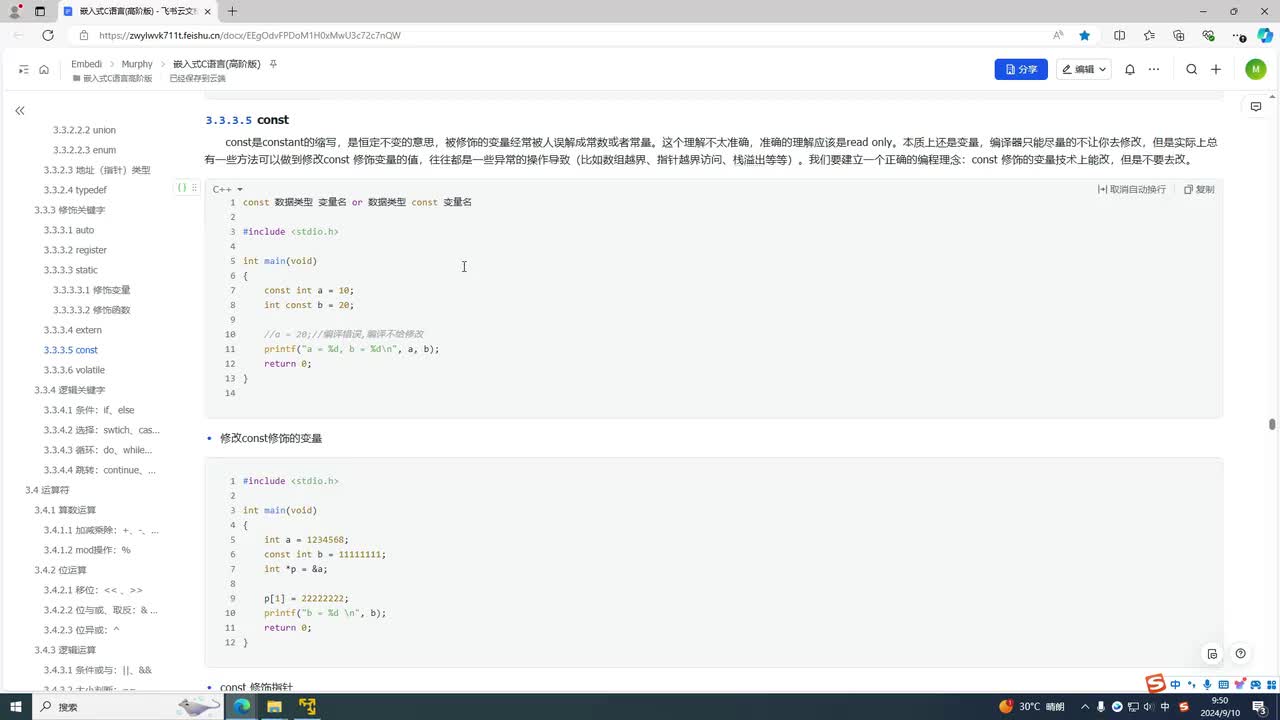Viewport: 1280px width, 720px height.
Task: Click the 修改const修饰的变量 bullet text
Action: click(x=271, y=438)
